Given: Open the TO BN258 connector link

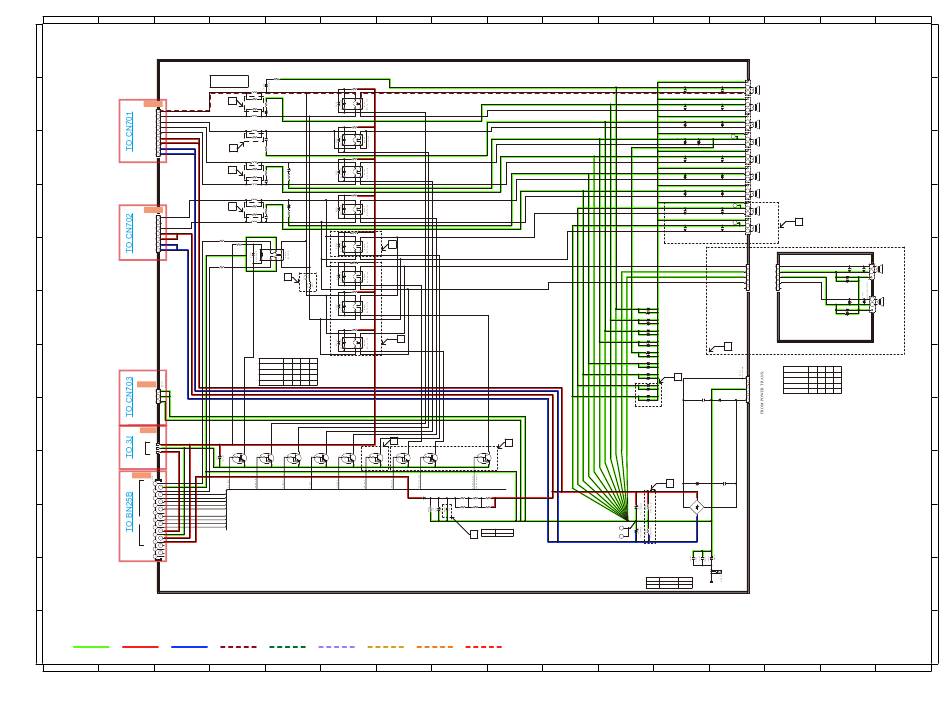Looking at the screenshot, I should [129, 512].
